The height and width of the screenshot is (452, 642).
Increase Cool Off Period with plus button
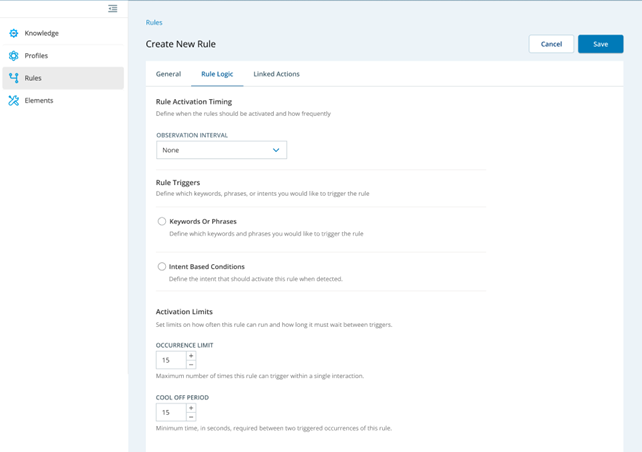pyautogui.click(x=191, y=408)
